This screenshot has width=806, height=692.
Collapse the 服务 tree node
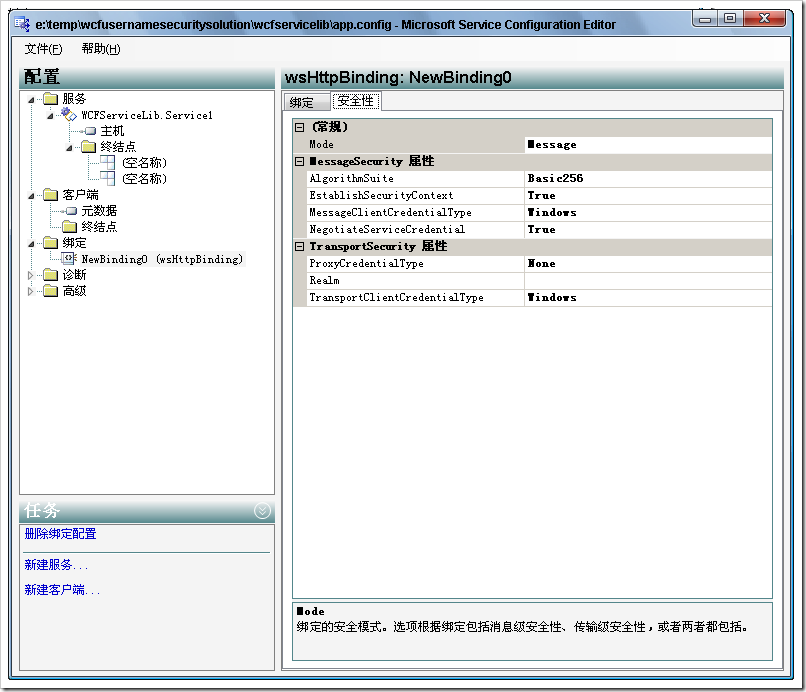pyautogui.click(x=31, y=99)
